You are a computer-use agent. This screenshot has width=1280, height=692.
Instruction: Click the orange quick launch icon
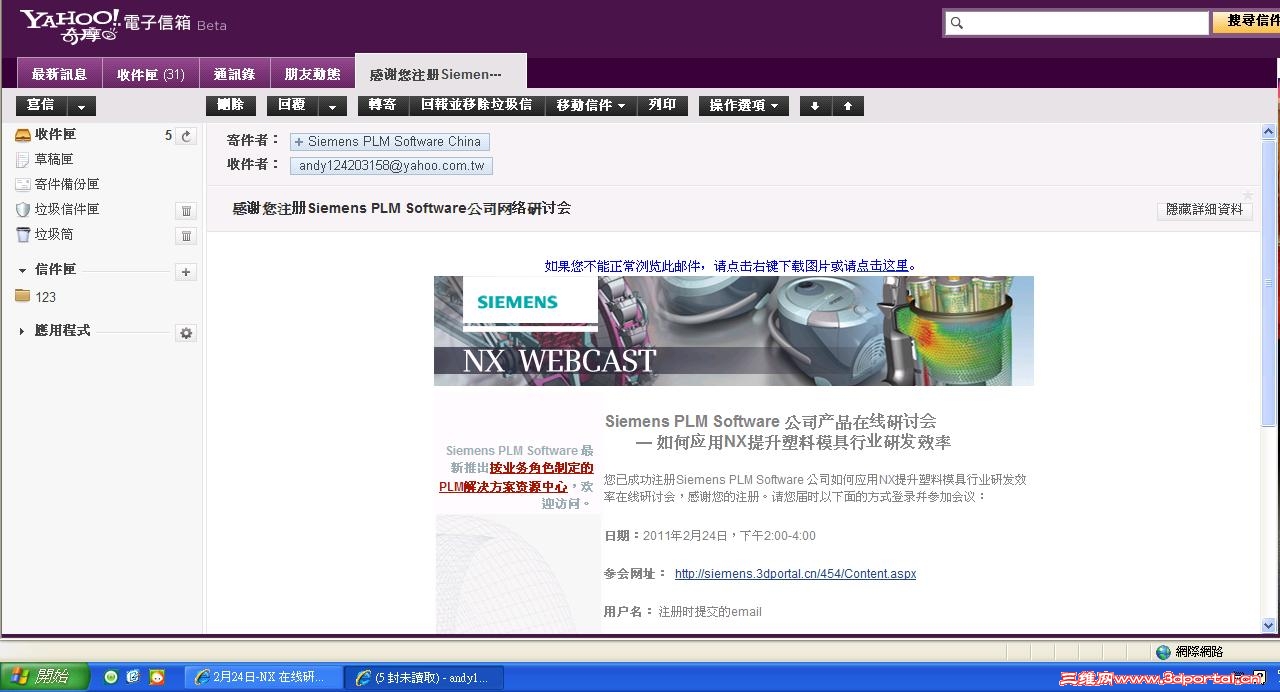tap(156, 677)
